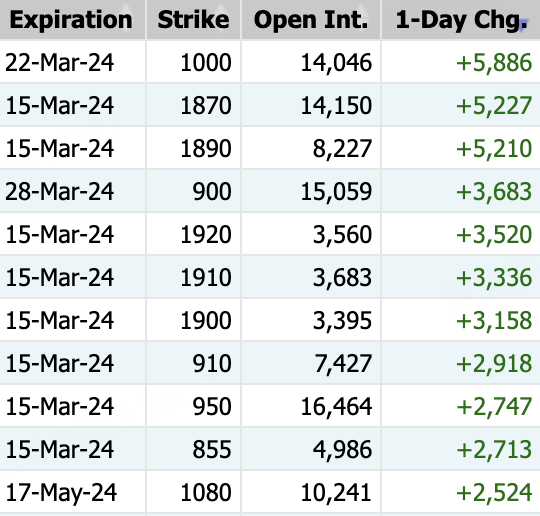
Task: Click the Strike header sort arrow icon
Action: [x=221, y=16]
